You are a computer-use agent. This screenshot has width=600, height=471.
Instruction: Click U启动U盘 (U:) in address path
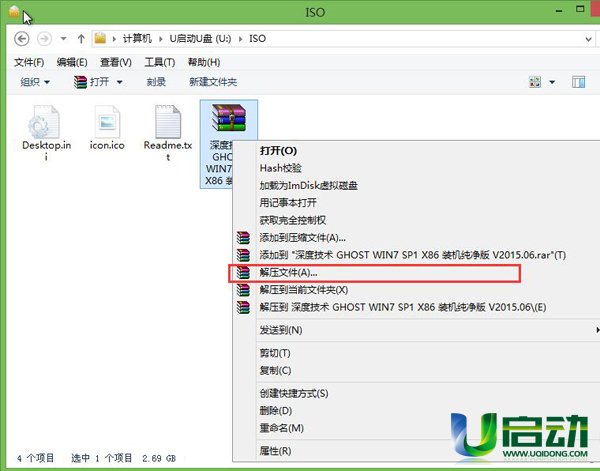click(200, 39)
